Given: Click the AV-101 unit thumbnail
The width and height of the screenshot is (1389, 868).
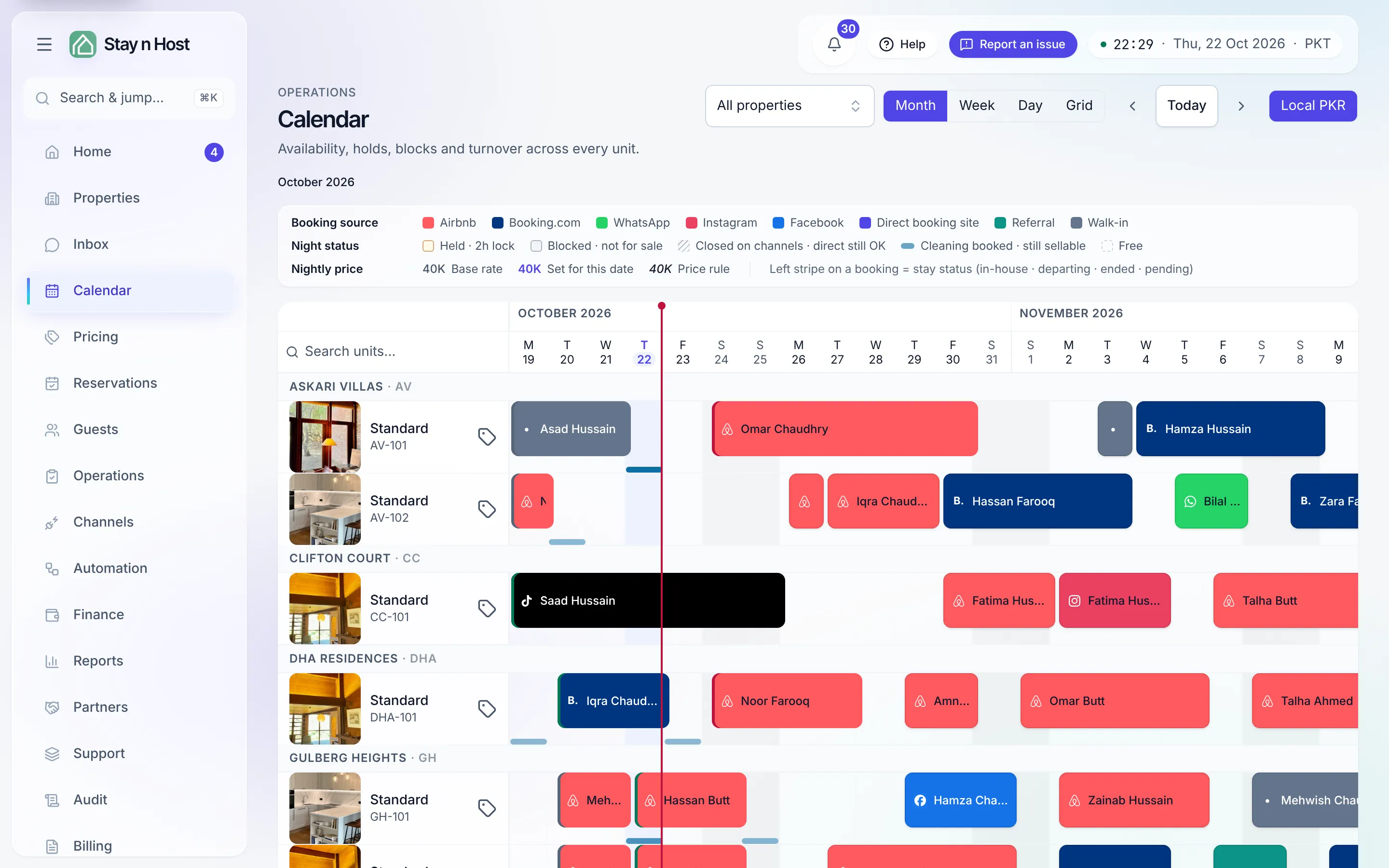Looking at the screenshot, I should (x=325, y=437).
